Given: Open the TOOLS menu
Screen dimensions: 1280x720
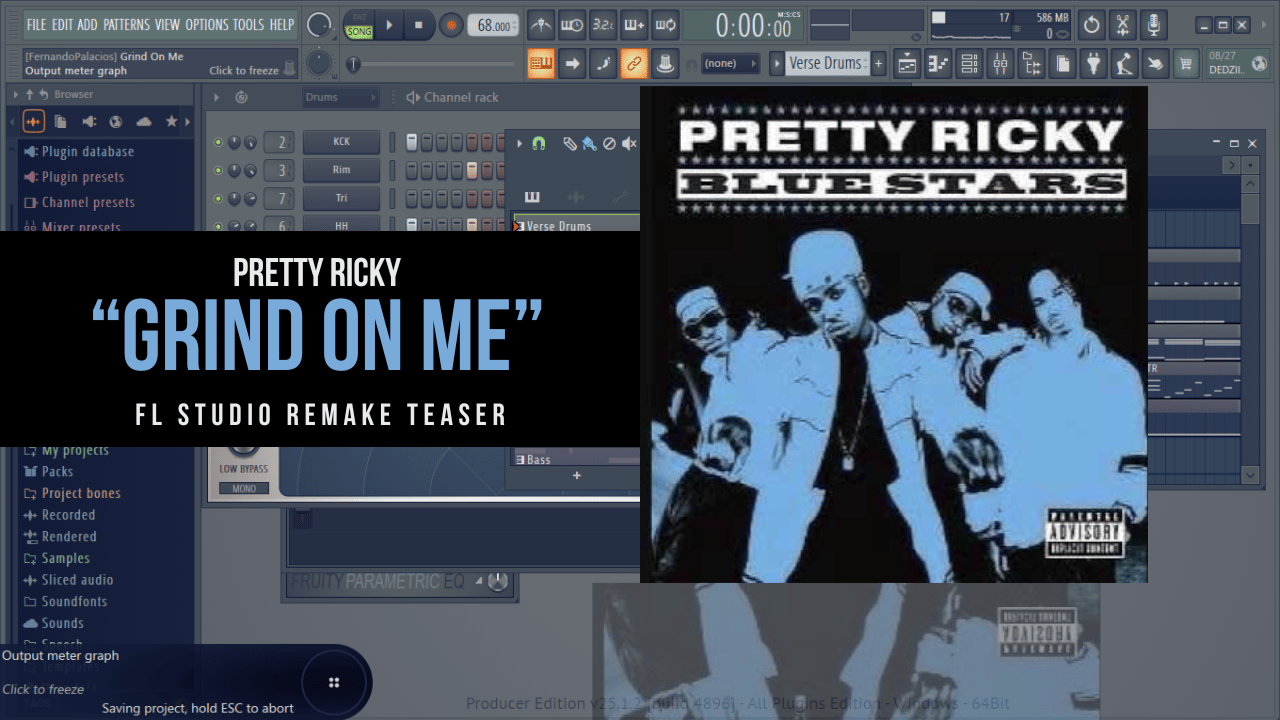Looking at the screenshot, I should point(249,24).
